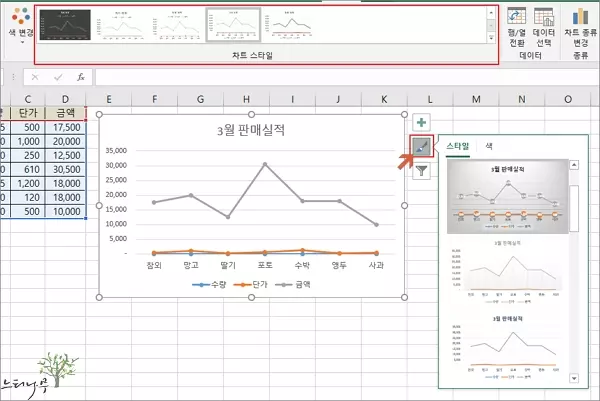The image size is (600, 401).
Task: Select the second style thumbnail in flyout
Action: pyautogui.click(x=508, y=271)
